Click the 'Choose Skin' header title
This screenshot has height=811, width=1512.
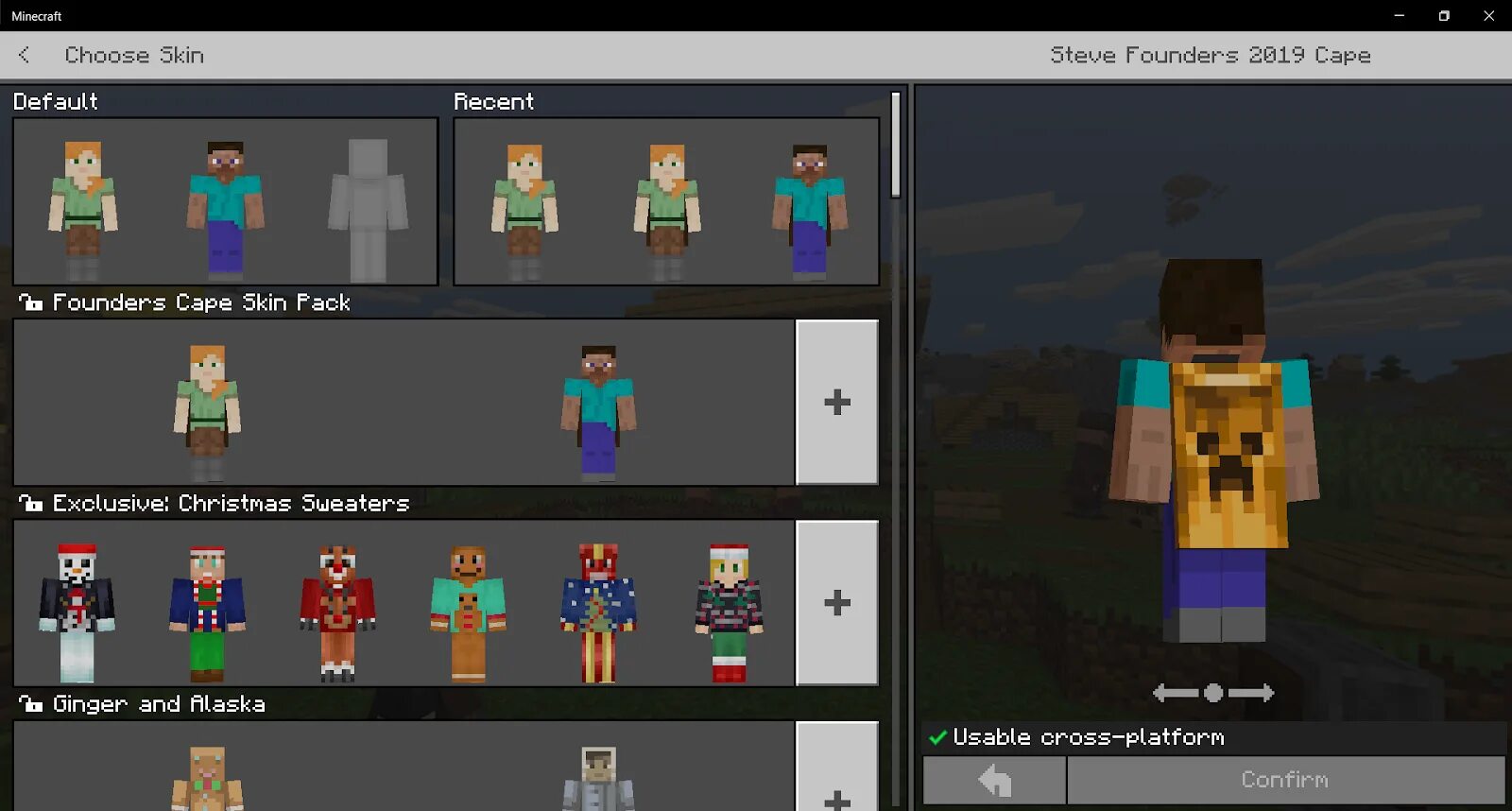134,55
